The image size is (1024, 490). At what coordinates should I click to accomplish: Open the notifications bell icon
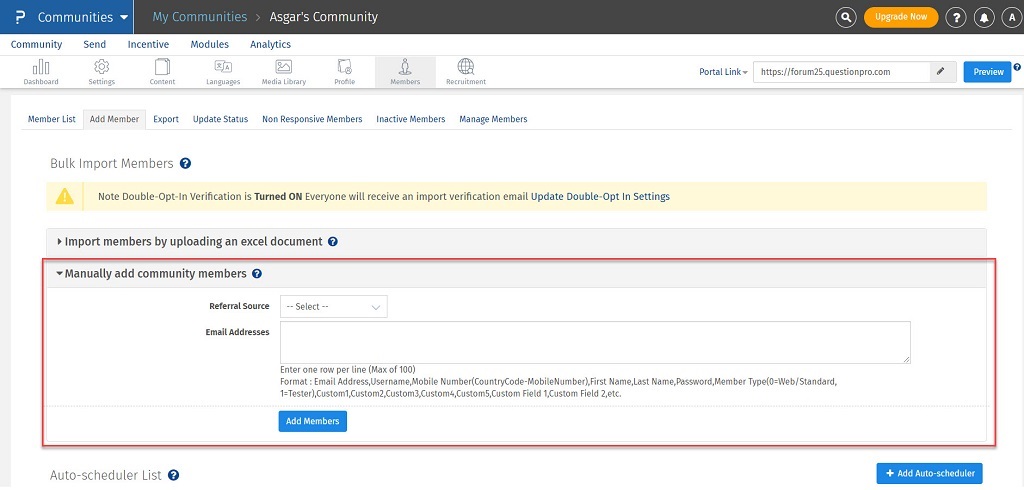coord(984,17)
